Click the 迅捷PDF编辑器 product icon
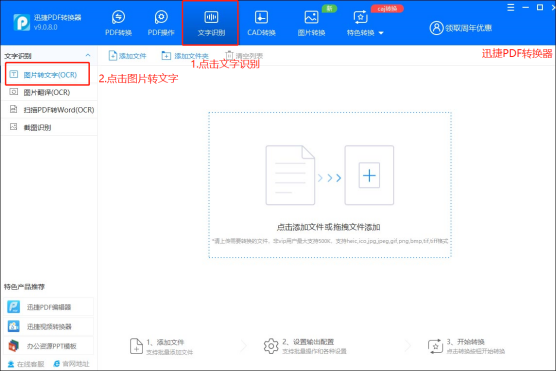Screen dimensions: 557x371 (13, 307)
